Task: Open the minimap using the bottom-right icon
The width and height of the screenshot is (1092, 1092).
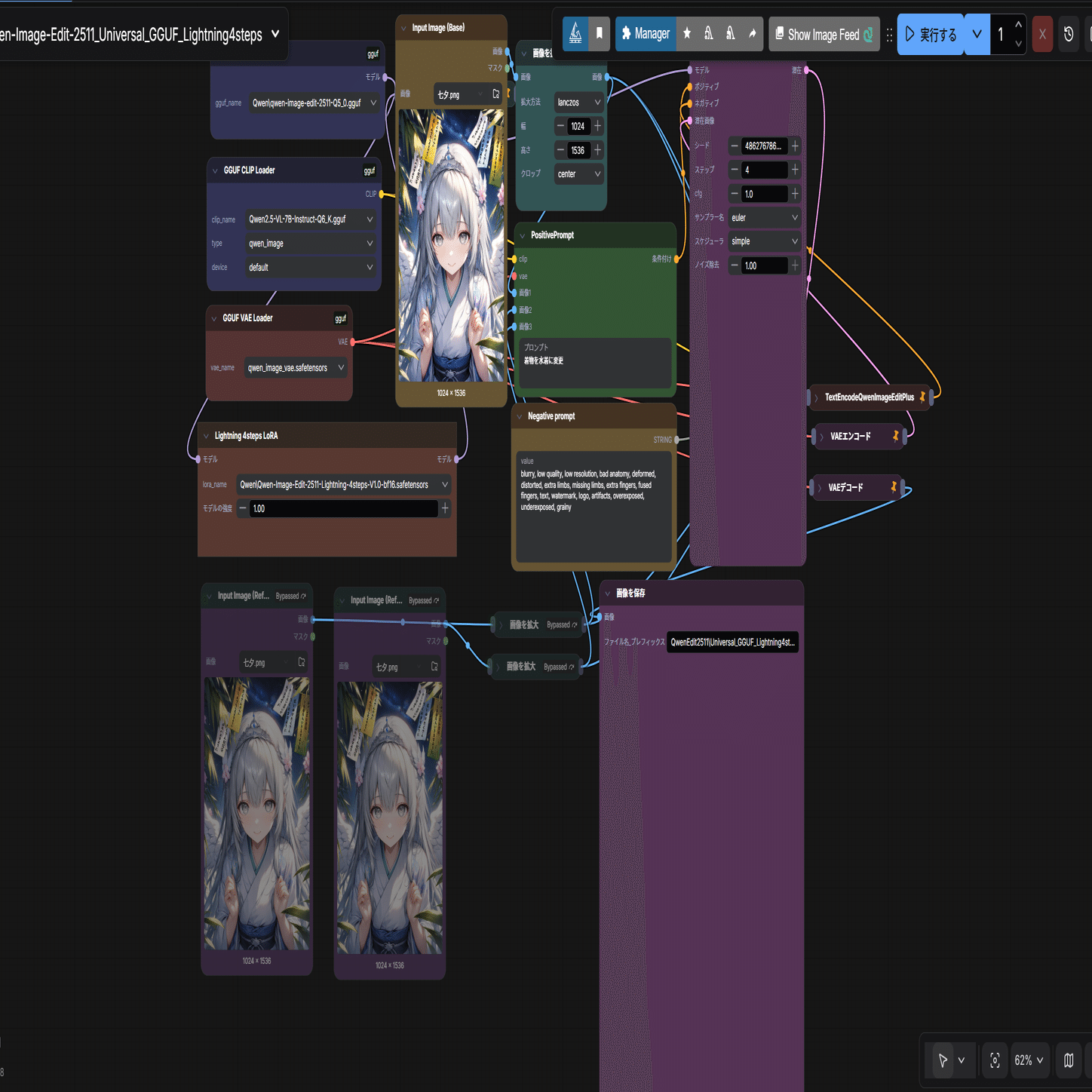Action: click(x=1067, y=1060)
